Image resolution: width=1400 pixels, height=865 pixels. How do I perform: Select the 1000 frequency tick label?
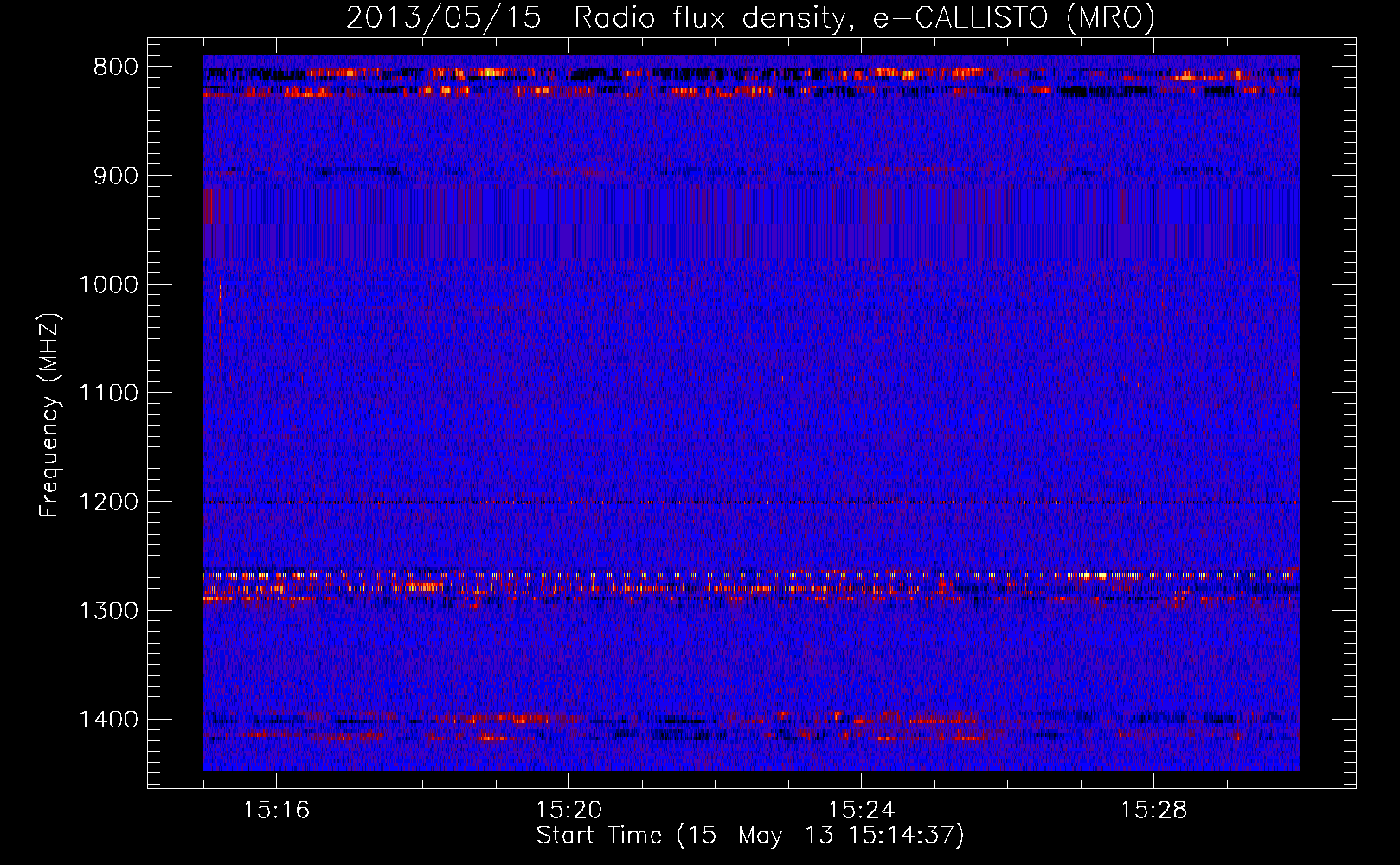pyautogui.click(x=108, y=285)
